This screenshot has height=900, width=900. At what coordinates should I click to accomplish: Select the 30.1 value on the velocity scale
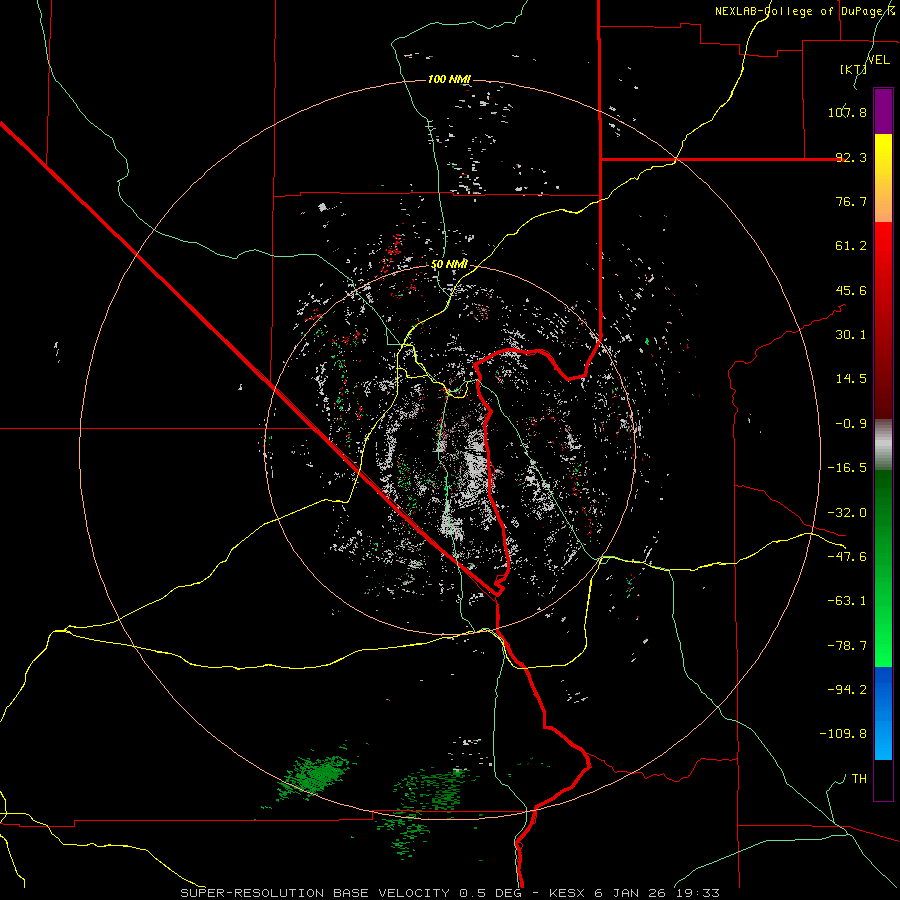pos(851,335)
